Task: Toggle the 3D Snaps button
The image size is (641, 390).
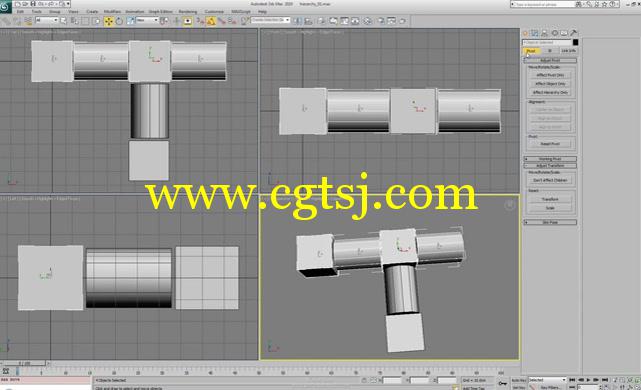Action: click(x=200, y=21)
